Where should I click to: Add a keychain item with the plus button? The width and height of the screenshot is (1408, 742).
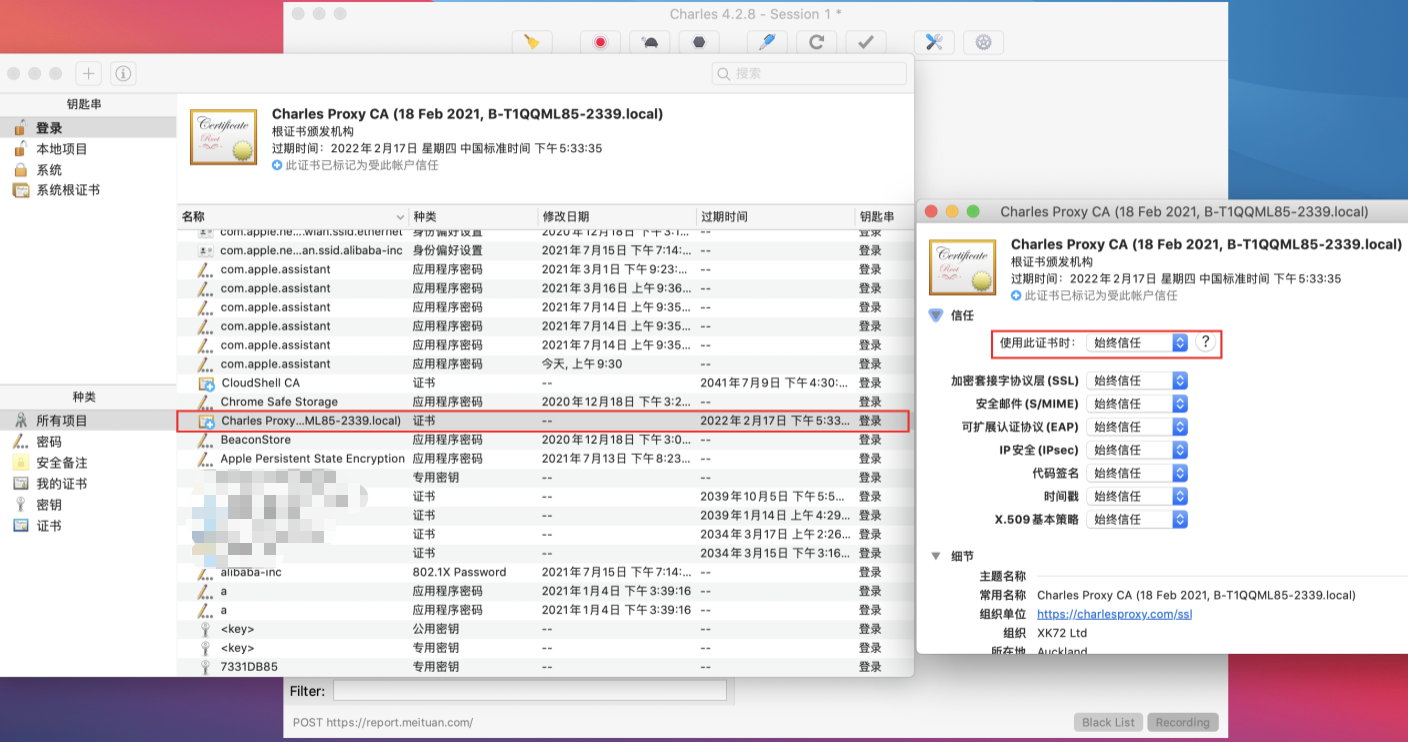click(89, 73)
